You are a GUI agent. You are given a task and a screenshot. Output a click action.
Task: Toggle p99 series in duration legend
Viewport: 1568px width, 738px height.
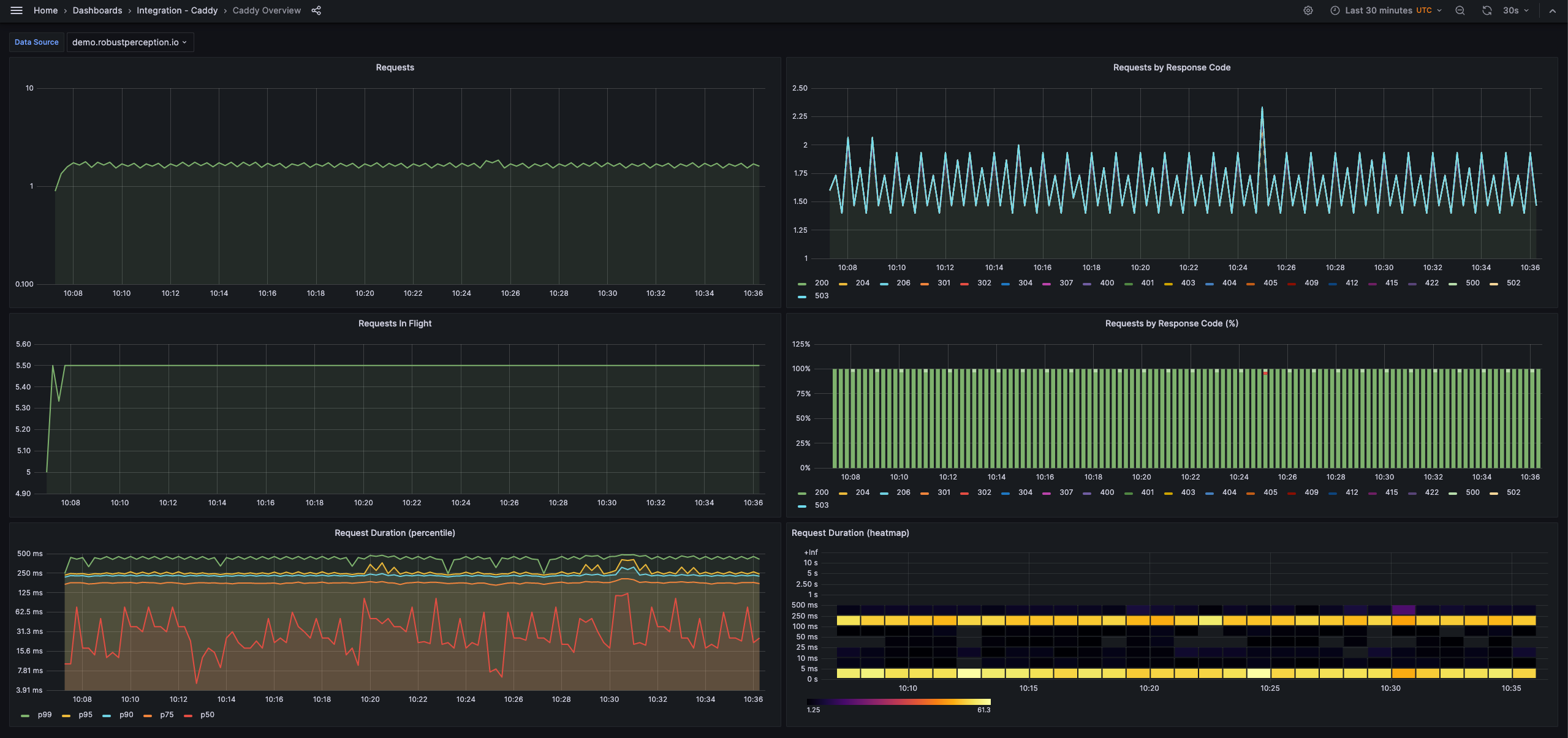[44, 715]
